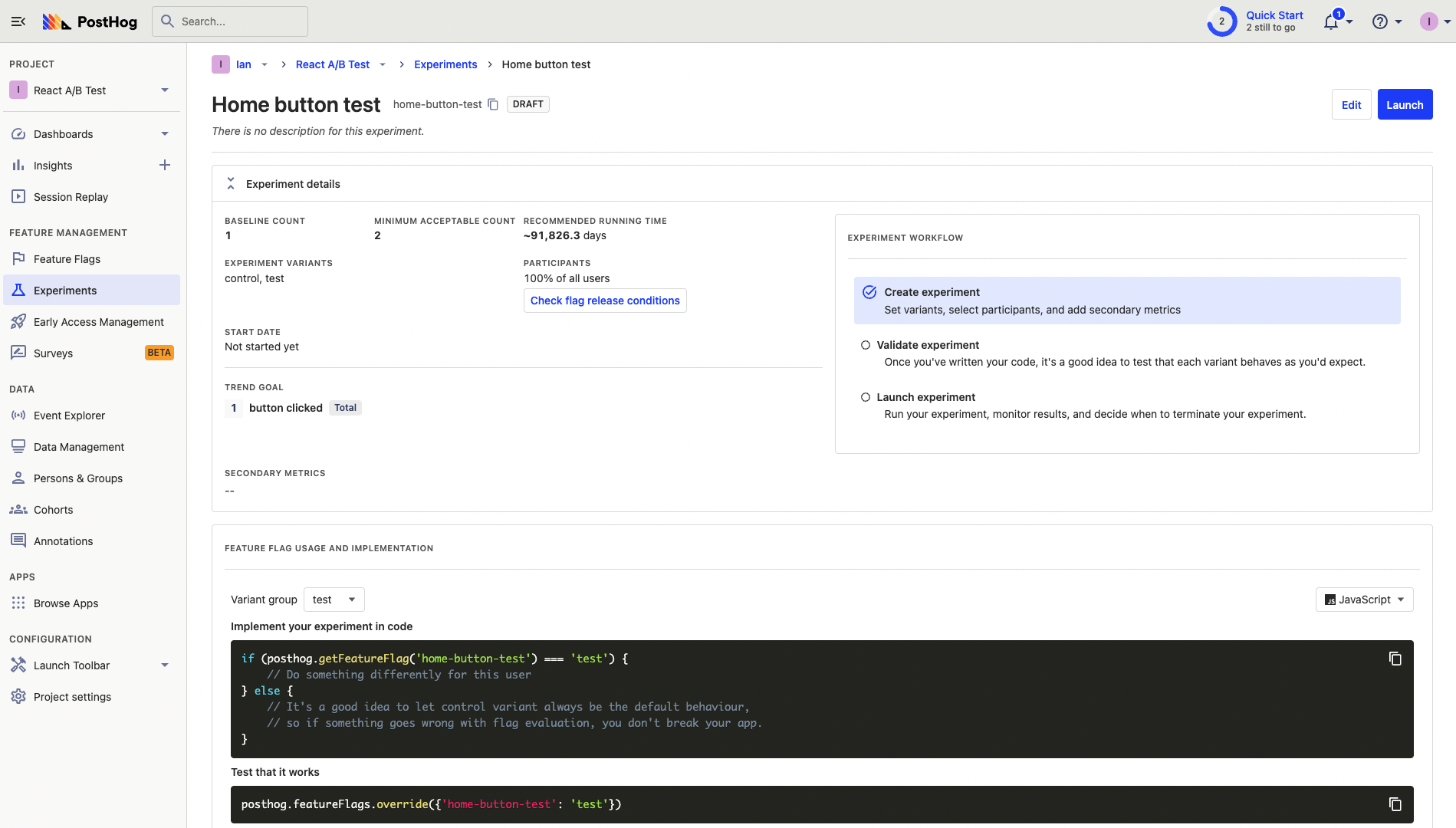The image size is (1456, 828).
Task: Check flag release conditions
Action: click(604, 301)
